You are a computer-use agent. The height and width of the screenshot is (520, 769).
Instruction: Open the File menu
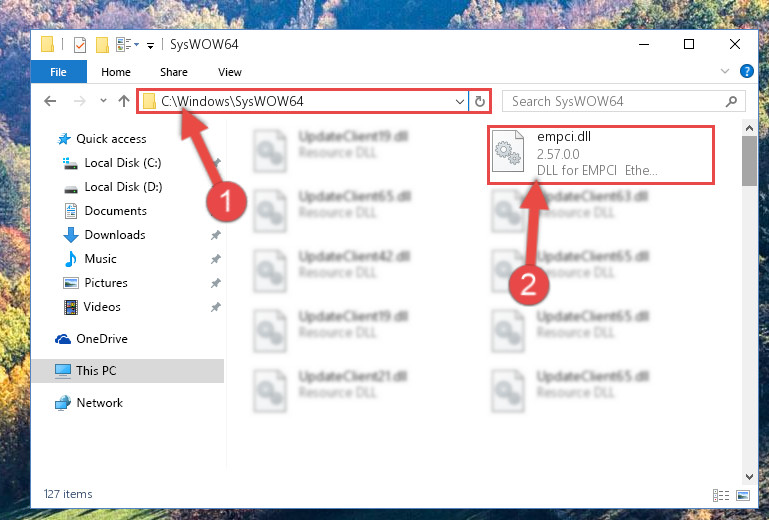pyautogui.click(x=58, y=72)
